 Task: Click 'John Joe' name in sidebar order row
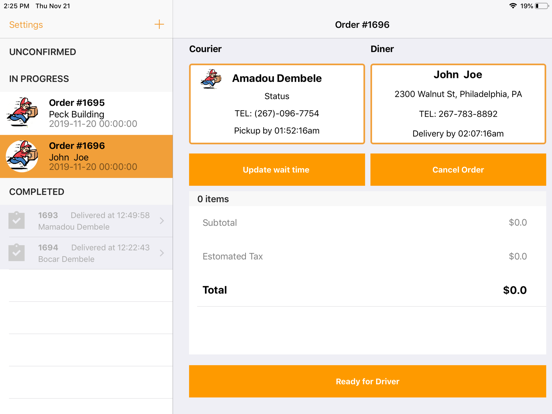click(x=69, y=157)
